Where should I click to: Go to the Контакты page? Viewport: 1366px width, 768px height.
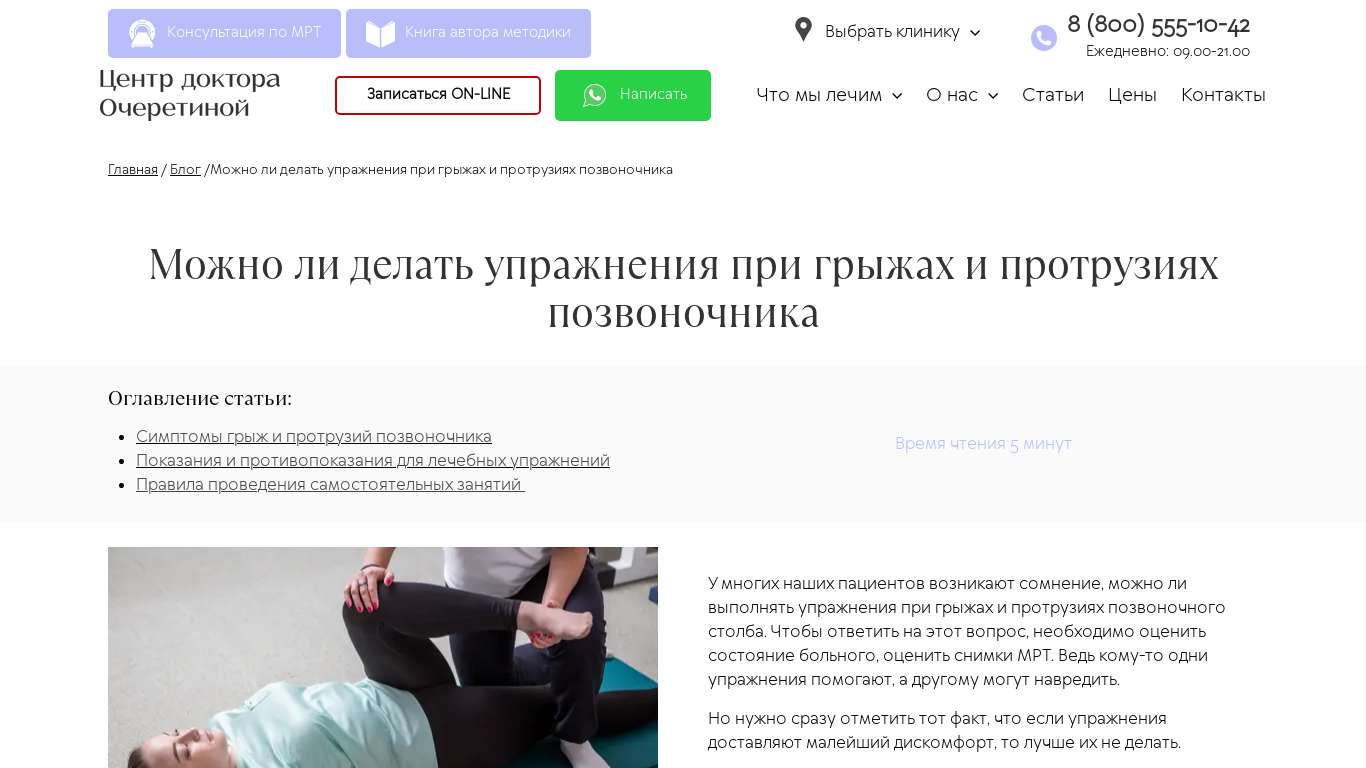point(1223,95)
